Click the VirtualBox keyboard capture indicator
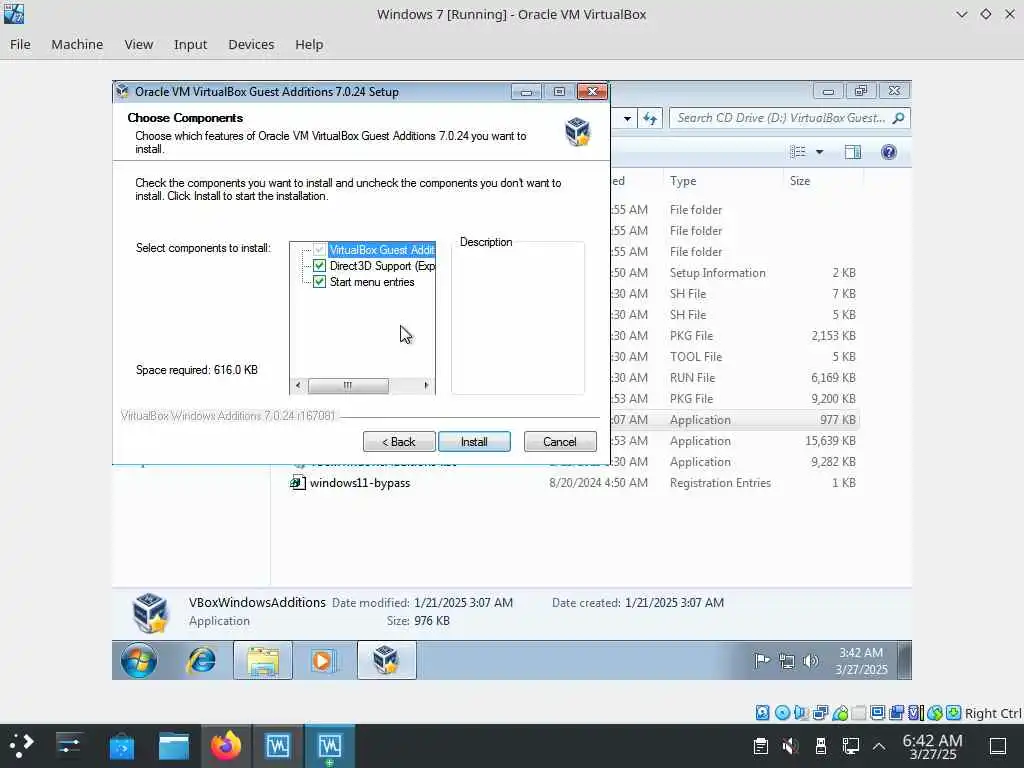Image resolution: width=1024 pixels, height=768 pixels. pos(953,712)
